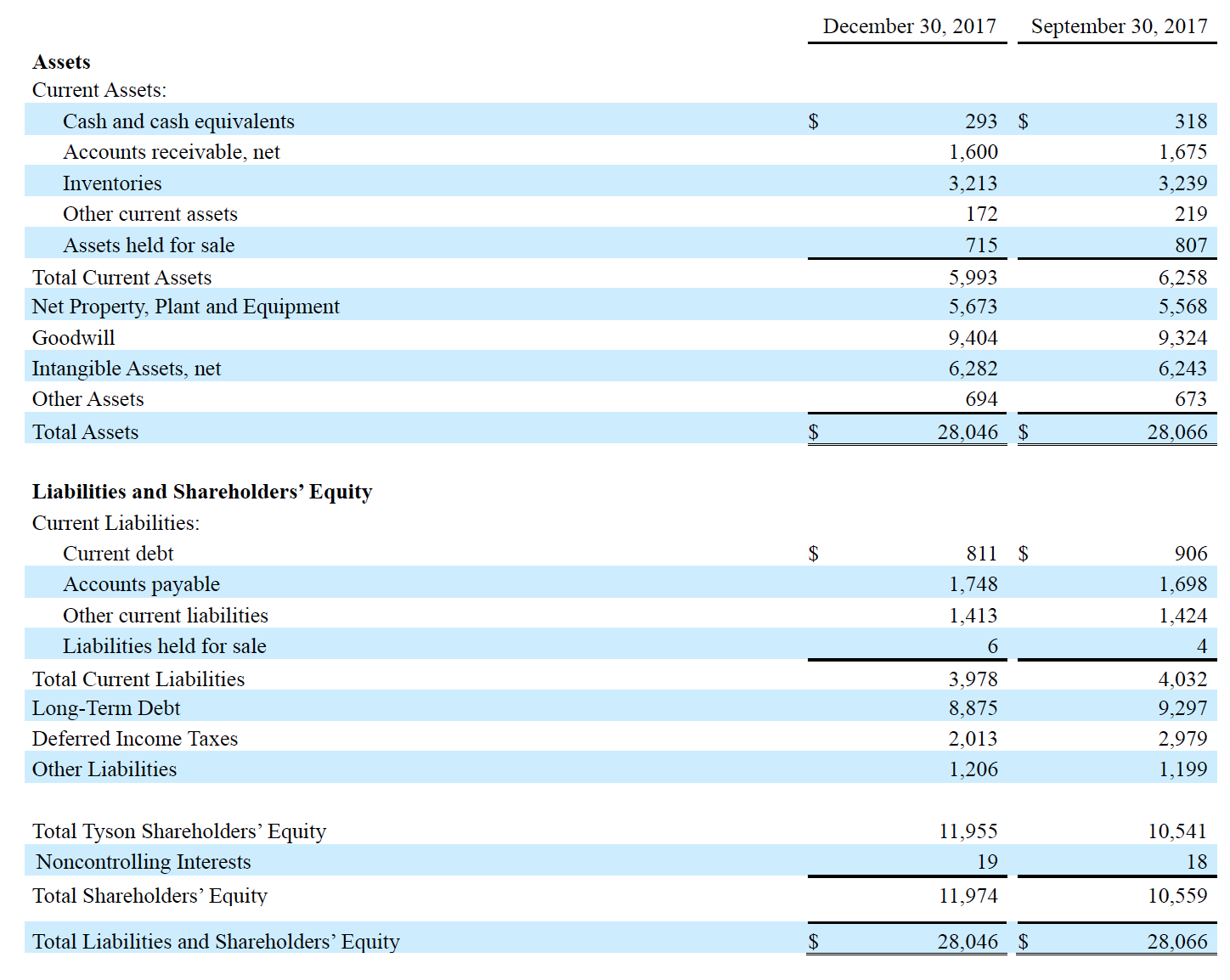This screenshot has height=980, width=1230.
Task: Select the Current debt row label
Action: tap(118, 554)
